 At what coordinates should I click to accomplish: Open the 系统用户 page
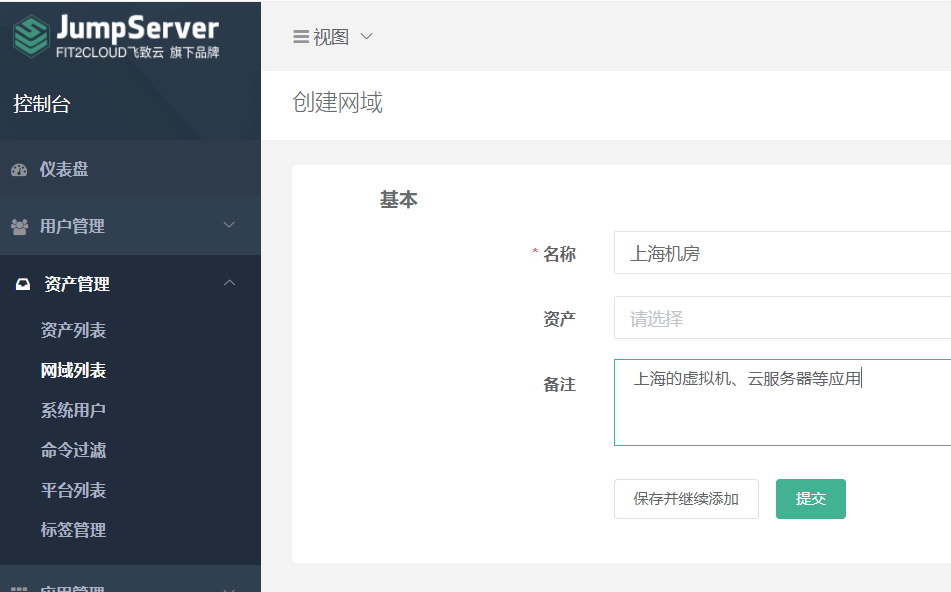[73, 410]
